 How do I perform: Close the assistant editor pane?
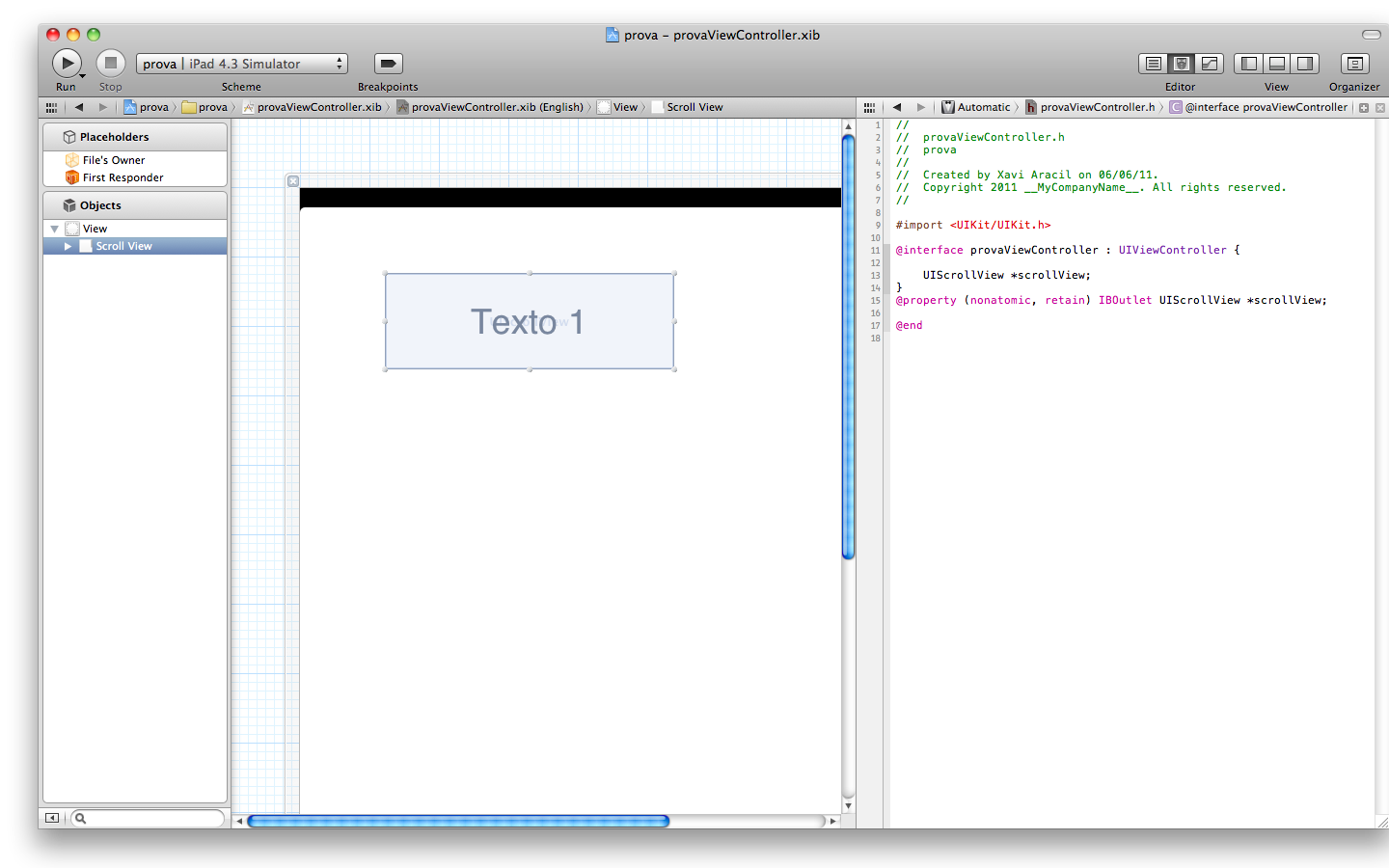1380,108
